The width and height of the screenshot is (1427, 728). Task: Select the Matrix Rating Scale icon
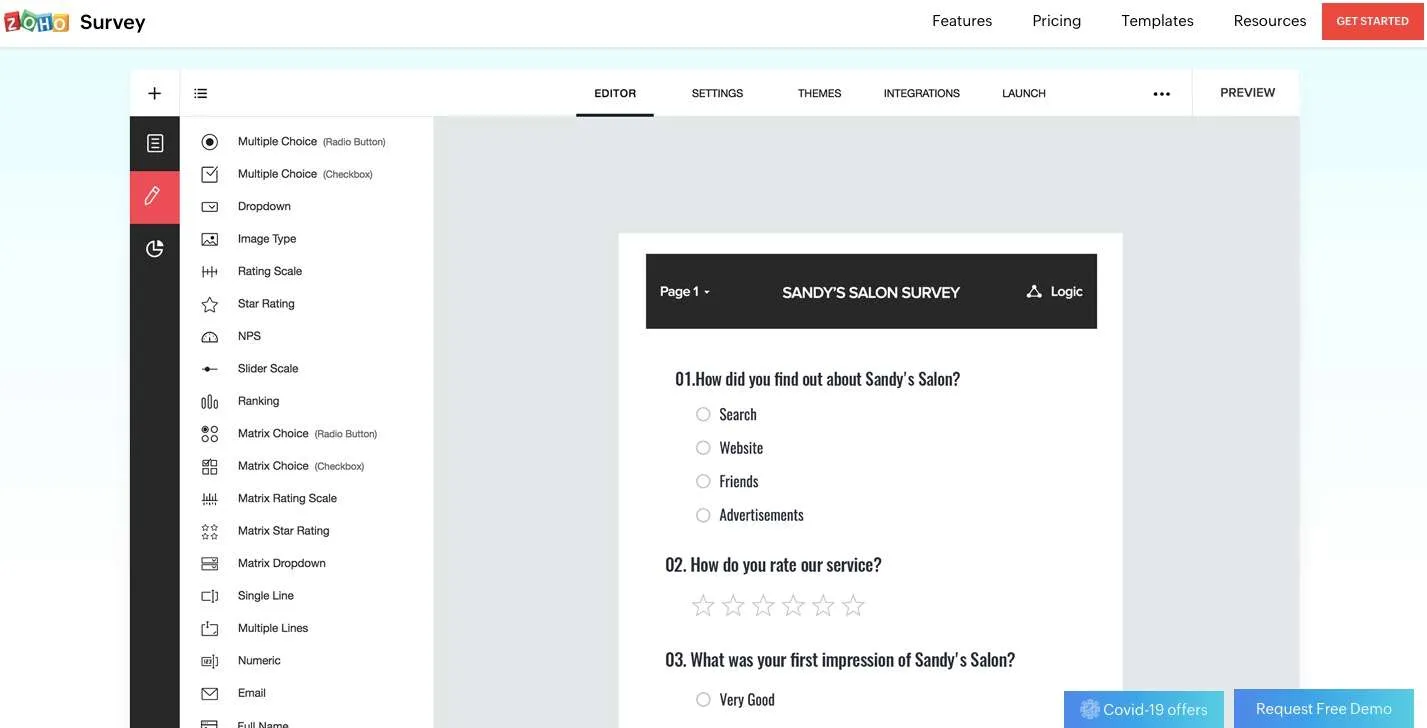coord(210,499)
